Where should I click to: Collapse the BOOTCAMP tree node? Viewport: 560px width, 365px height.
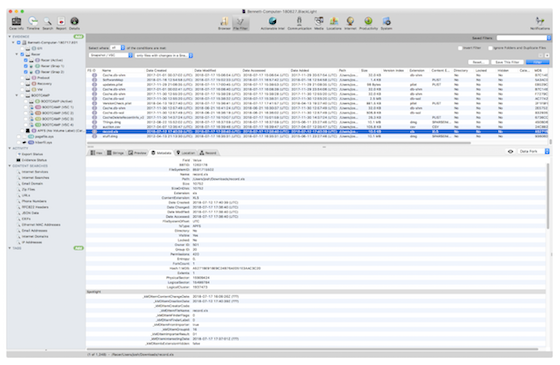[x=17, y=95]
